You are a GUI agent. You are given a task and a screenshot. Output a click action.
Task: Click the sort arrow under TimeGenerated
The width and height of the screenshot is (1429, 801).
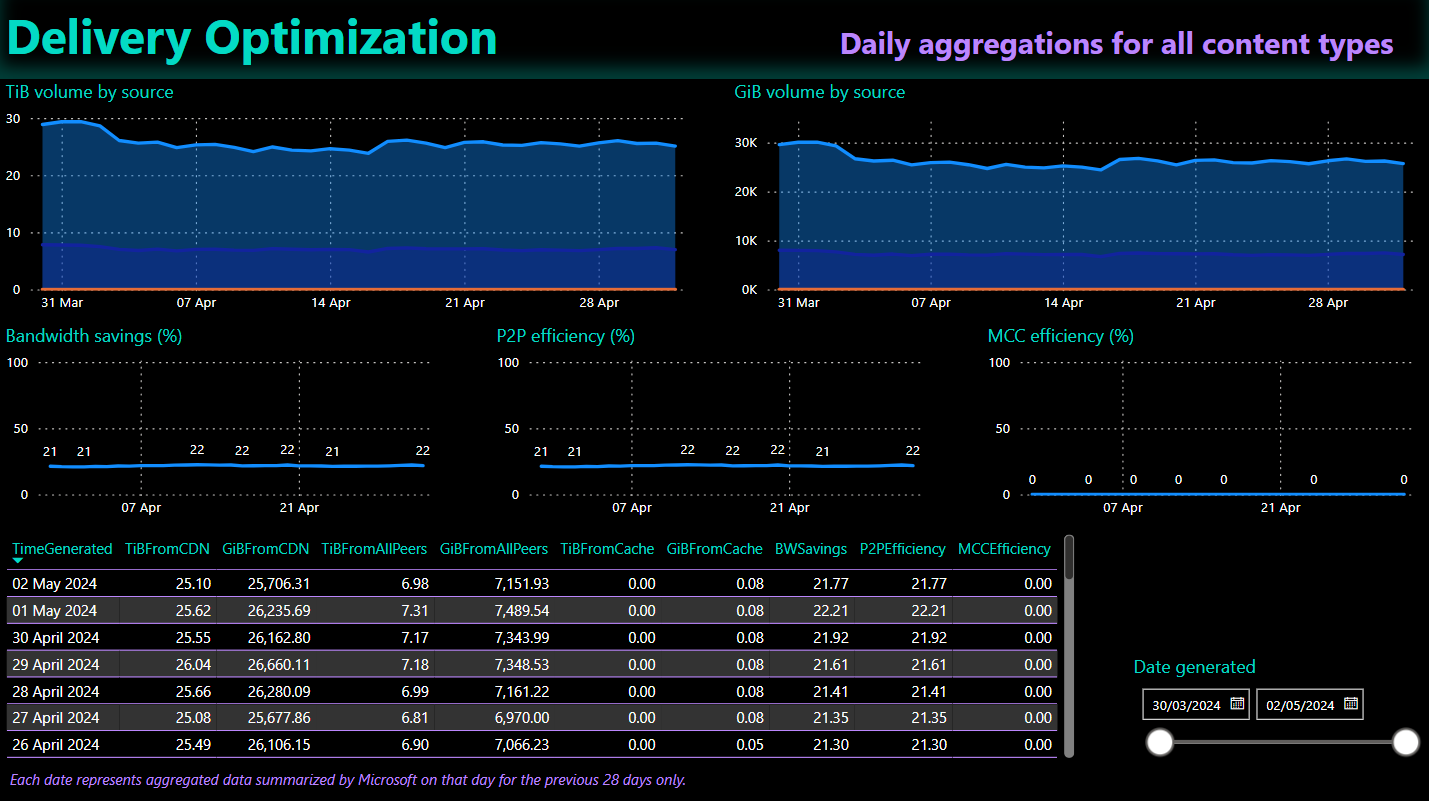point(18,561)
